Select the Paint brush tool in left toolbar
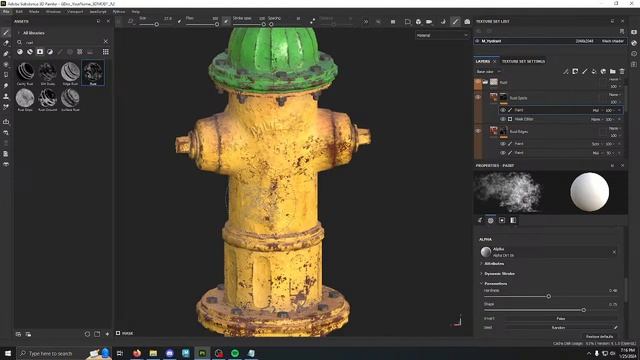Image resolution: width=640 pixels, height=360 pixels. point(6,32)
